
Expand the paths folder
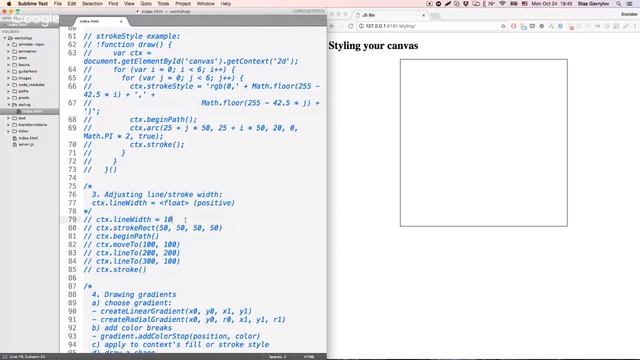click(9, 91)
